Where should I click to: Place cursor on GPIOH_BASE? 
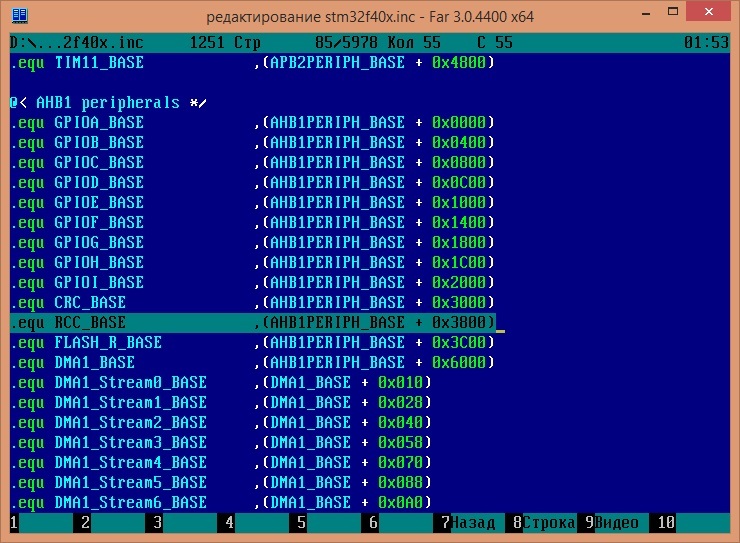99,262
